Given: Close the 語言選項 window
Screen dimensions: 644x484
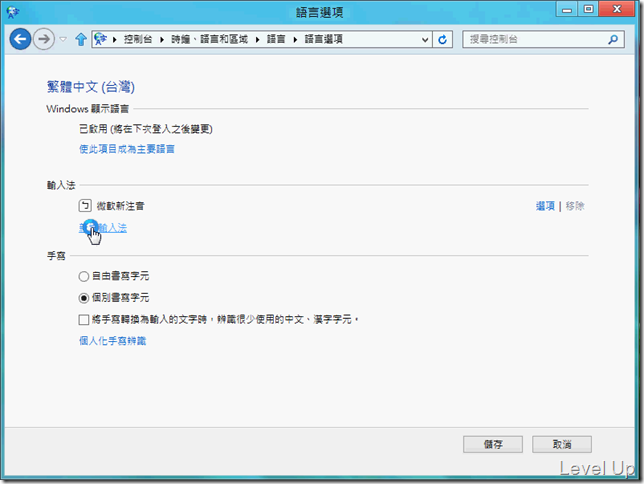Looking at the screenshot, I should point(617,9).
